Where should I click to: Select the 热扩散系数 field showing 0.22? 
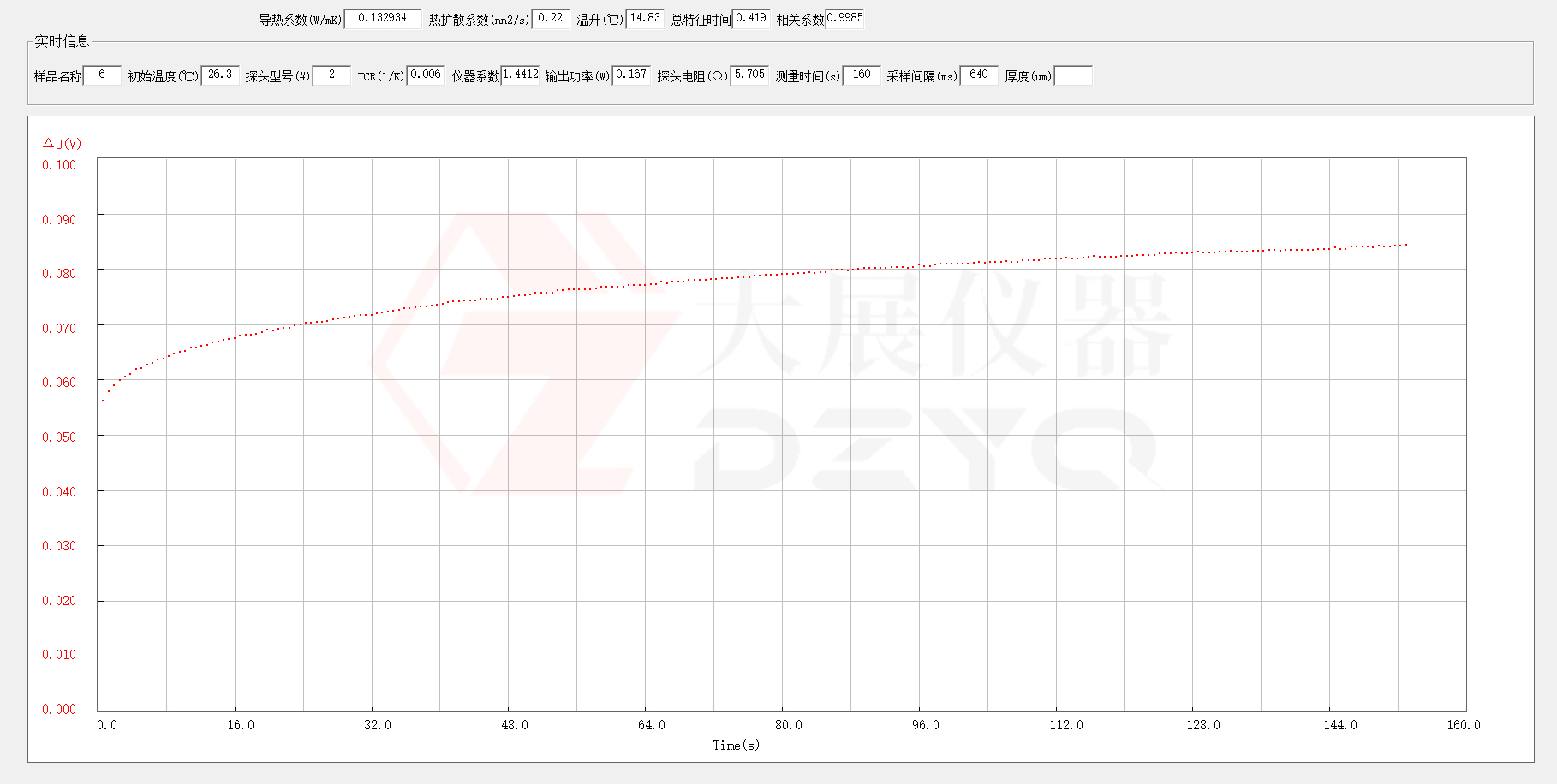[550, 19]
